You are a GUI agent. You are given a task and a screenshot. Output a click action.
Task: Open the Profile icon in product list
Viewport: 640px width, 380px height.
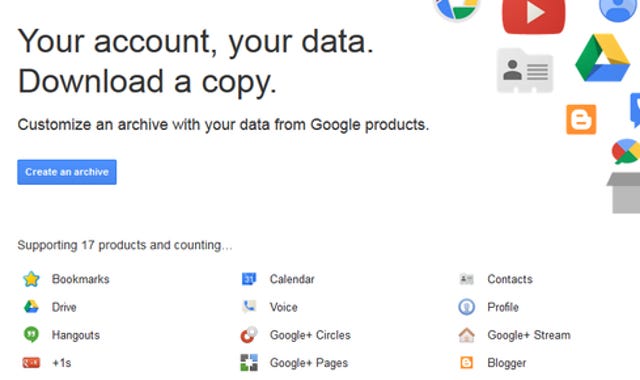[x=467, y=307]
